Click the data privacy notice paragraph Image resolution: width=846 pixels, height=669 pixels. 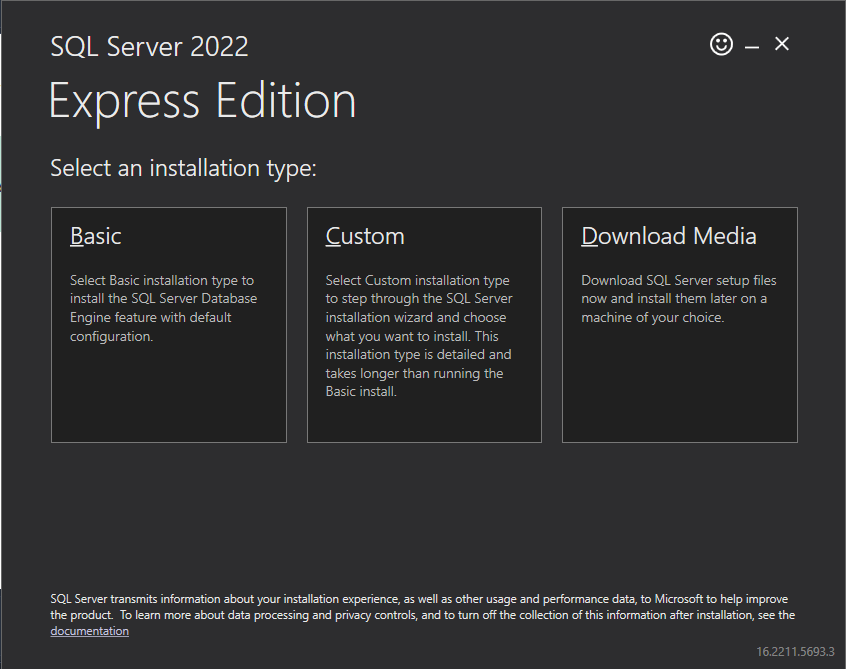click(x=420, y=607)
